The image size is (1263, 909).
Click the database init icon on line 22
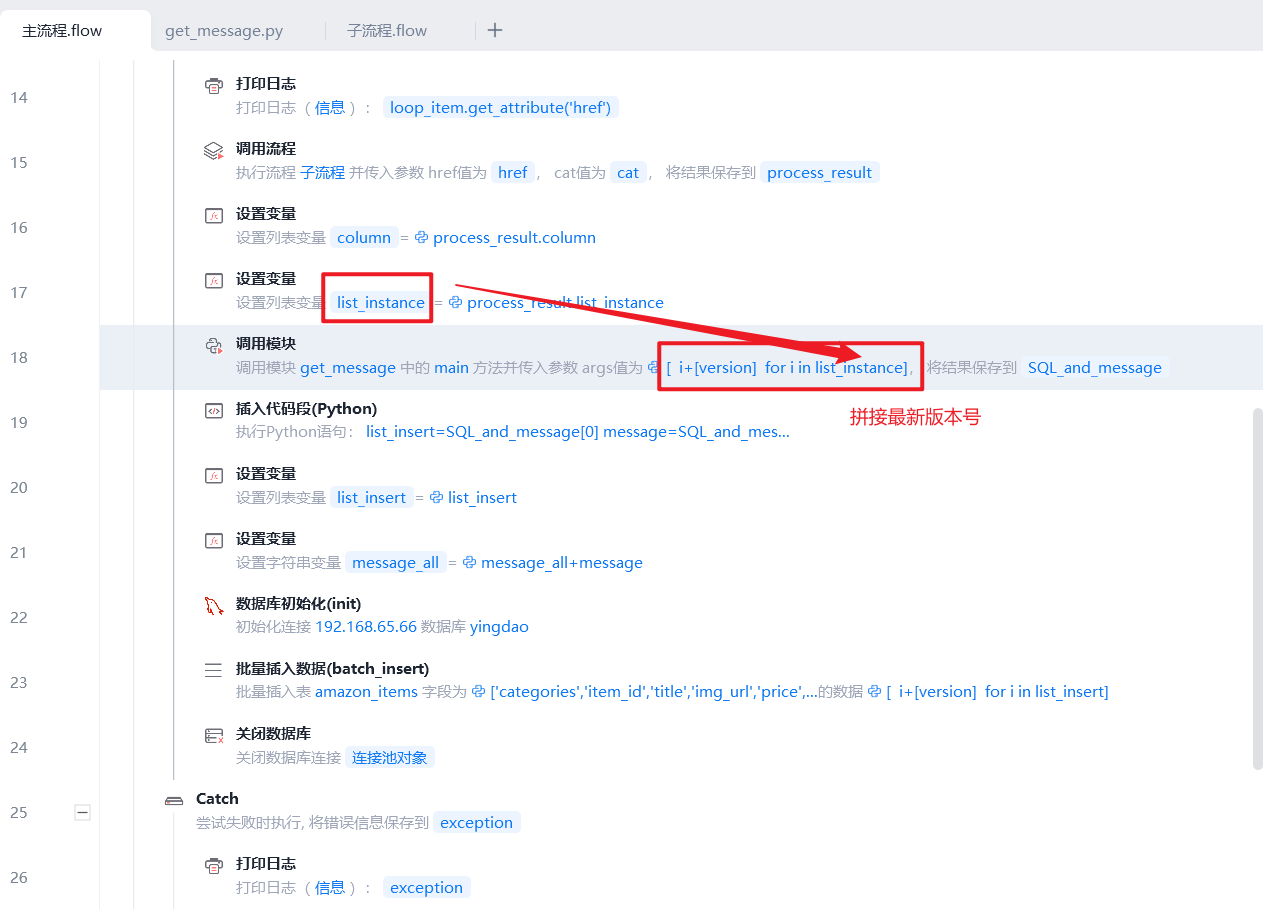[x=214, y=606]
